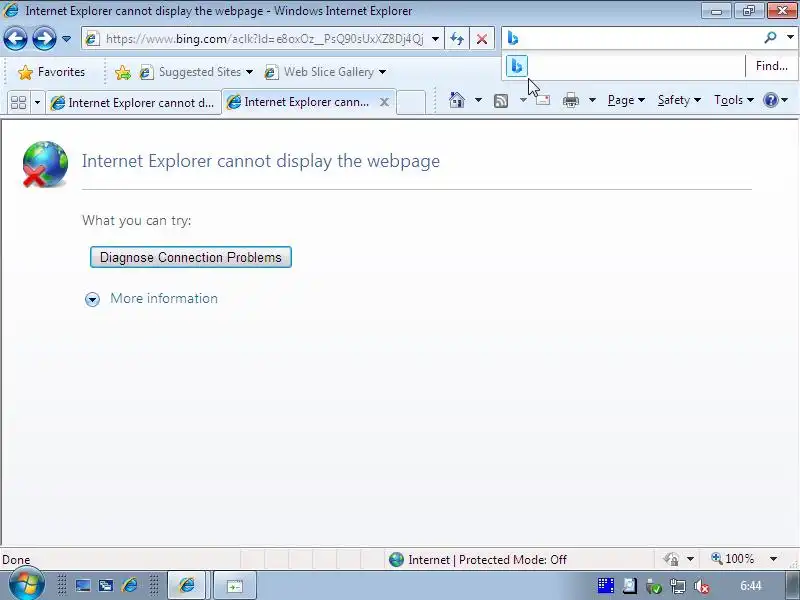Open the Help question mark menu
This screenshot has height=600, width=800.
point(775,100)
